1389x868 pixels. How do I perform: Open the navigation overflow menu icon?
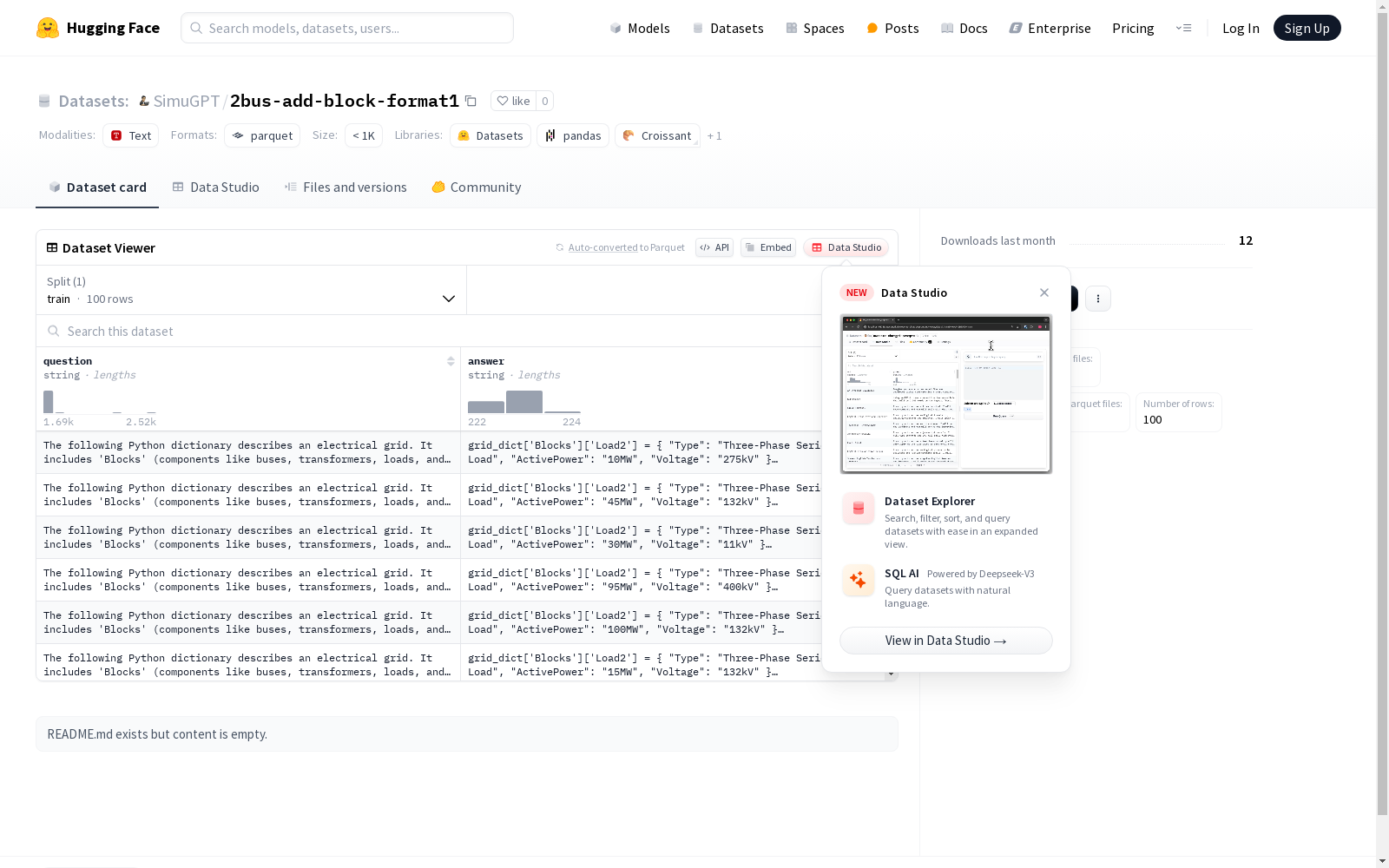tap(1183, 28)
